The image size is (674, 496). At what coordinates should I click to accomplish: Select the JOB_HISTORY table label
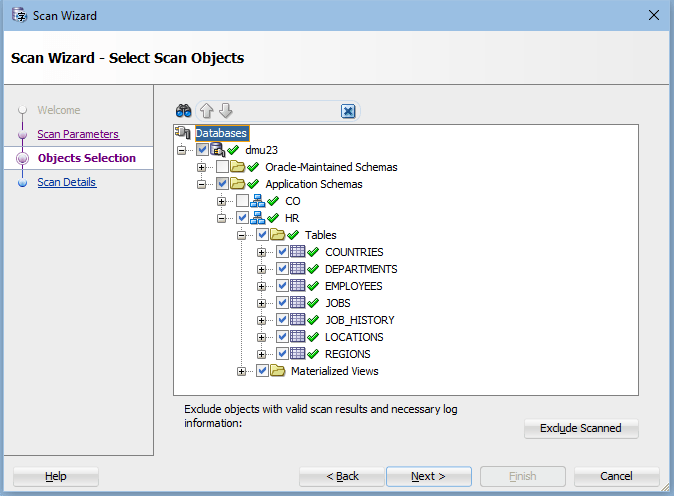pos(360,320)
